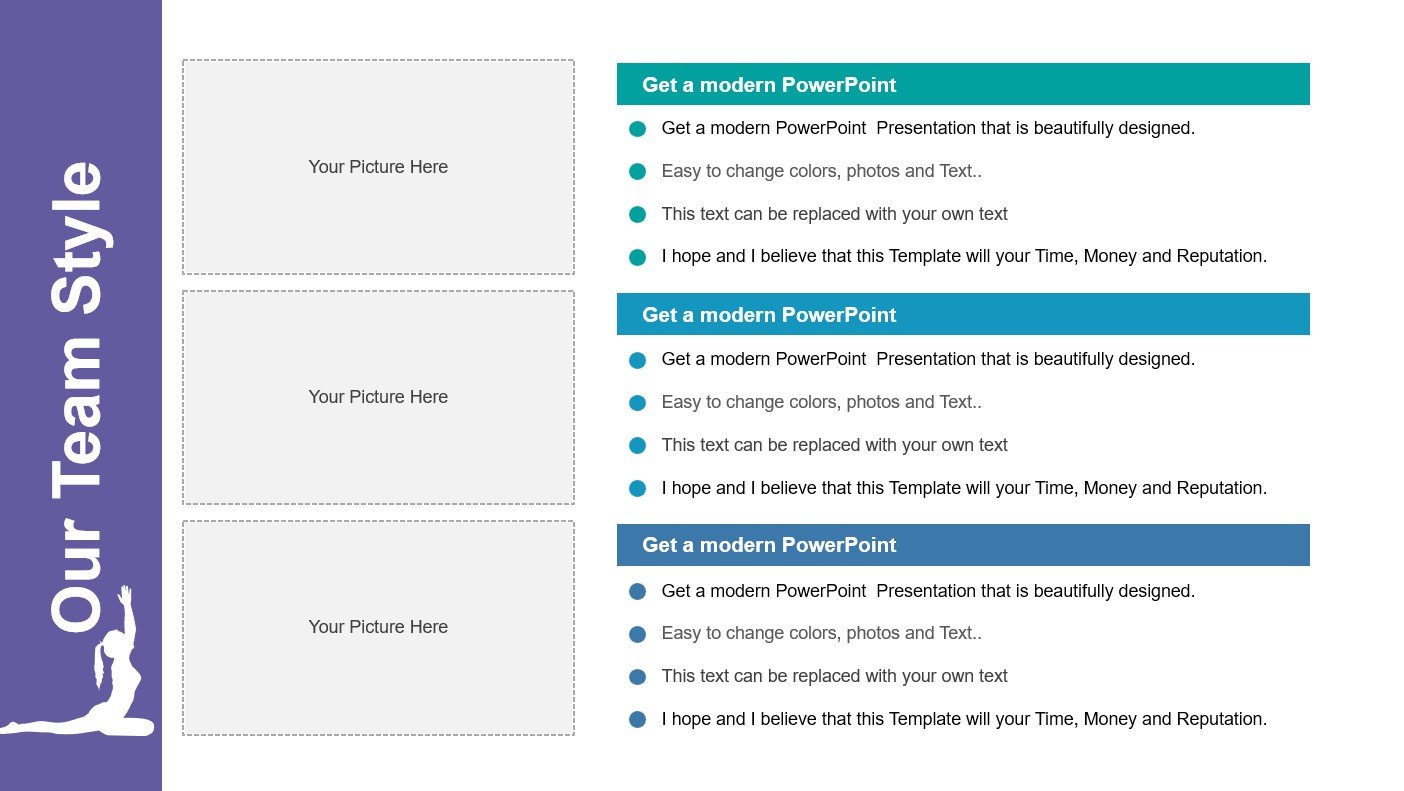This screenshot has width=1404, height=791.
Task: Select the top 'Your Picture Here' placeholder
Action: click(378, 167)
